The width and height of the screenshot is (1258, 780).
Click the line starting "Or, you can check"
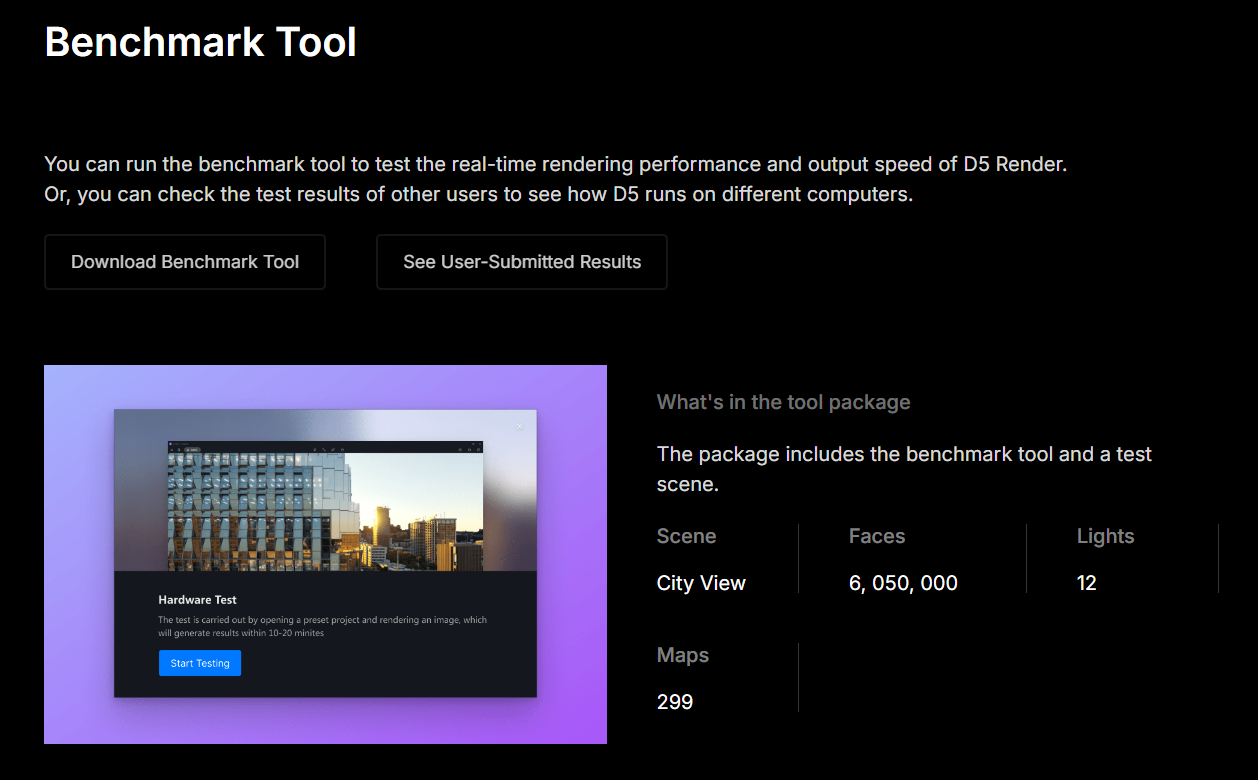pos(479,194)
